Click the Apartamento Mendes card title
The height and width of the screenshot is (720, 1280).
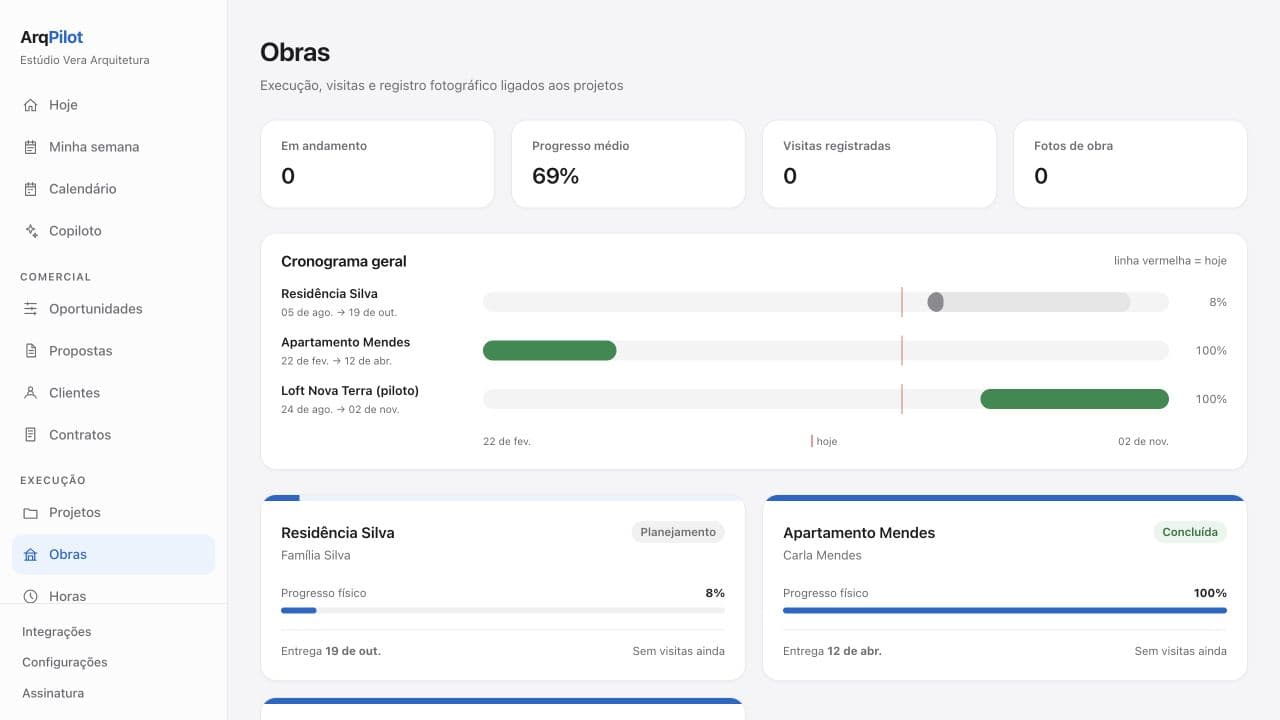(859, 533)
